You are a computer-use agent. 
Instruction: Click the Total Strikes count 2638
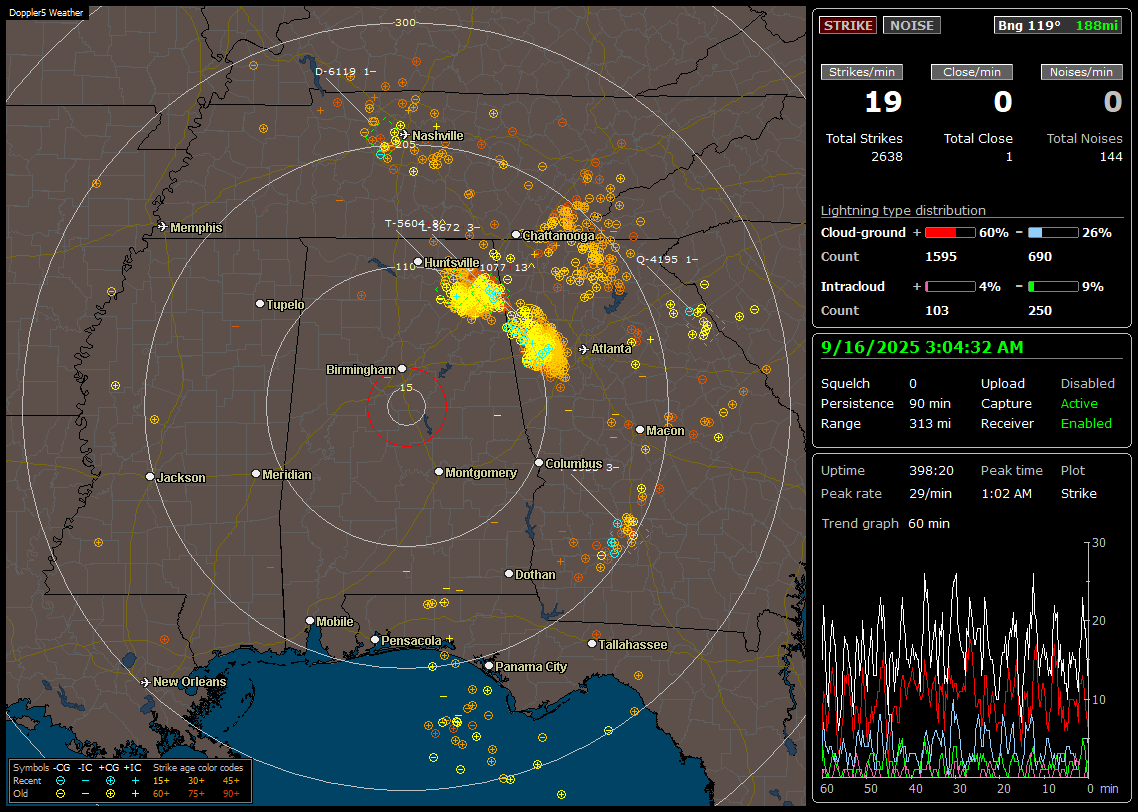point(887,157)
